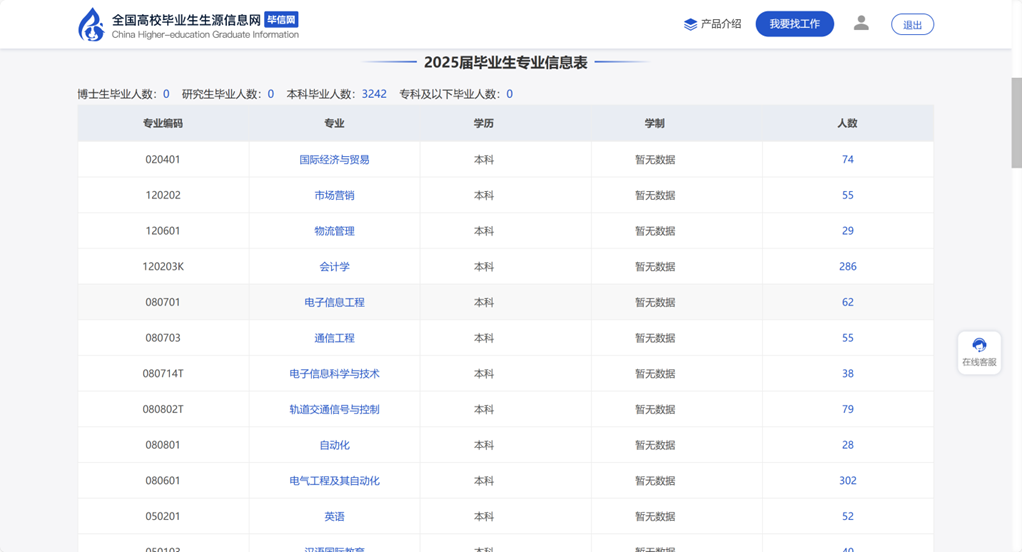Image resolution: width=1022 pixels, height=552 pixels.
Task: Click the 我要找工作 button
Action: click(795, 24)
